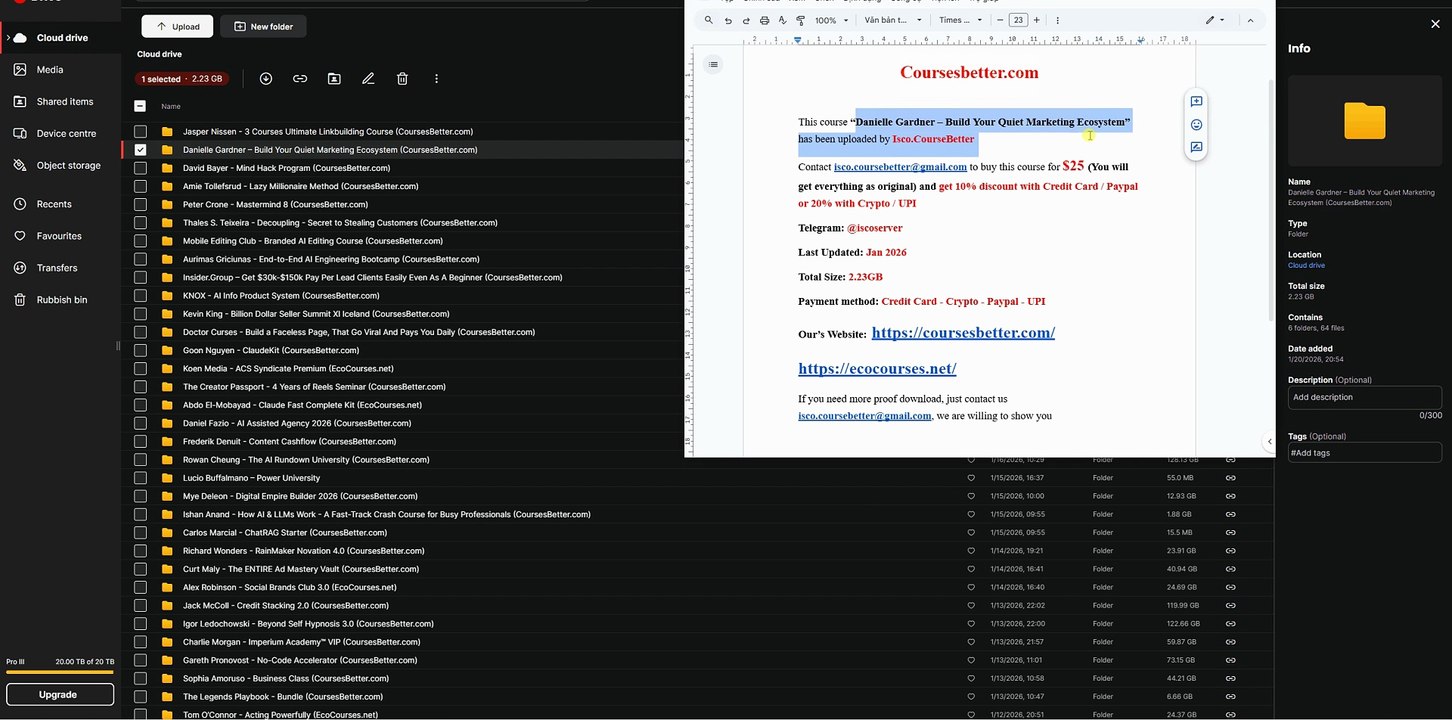Image resolution: width=1452 pixels, height=720 pixels.
Task: Close the Info panel with X
Action: click(1436, 24)
